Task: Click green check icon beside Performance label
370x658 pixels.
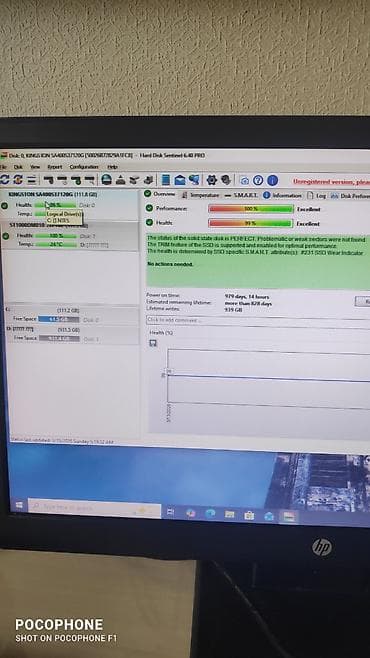Action: (x=149, y=208)
